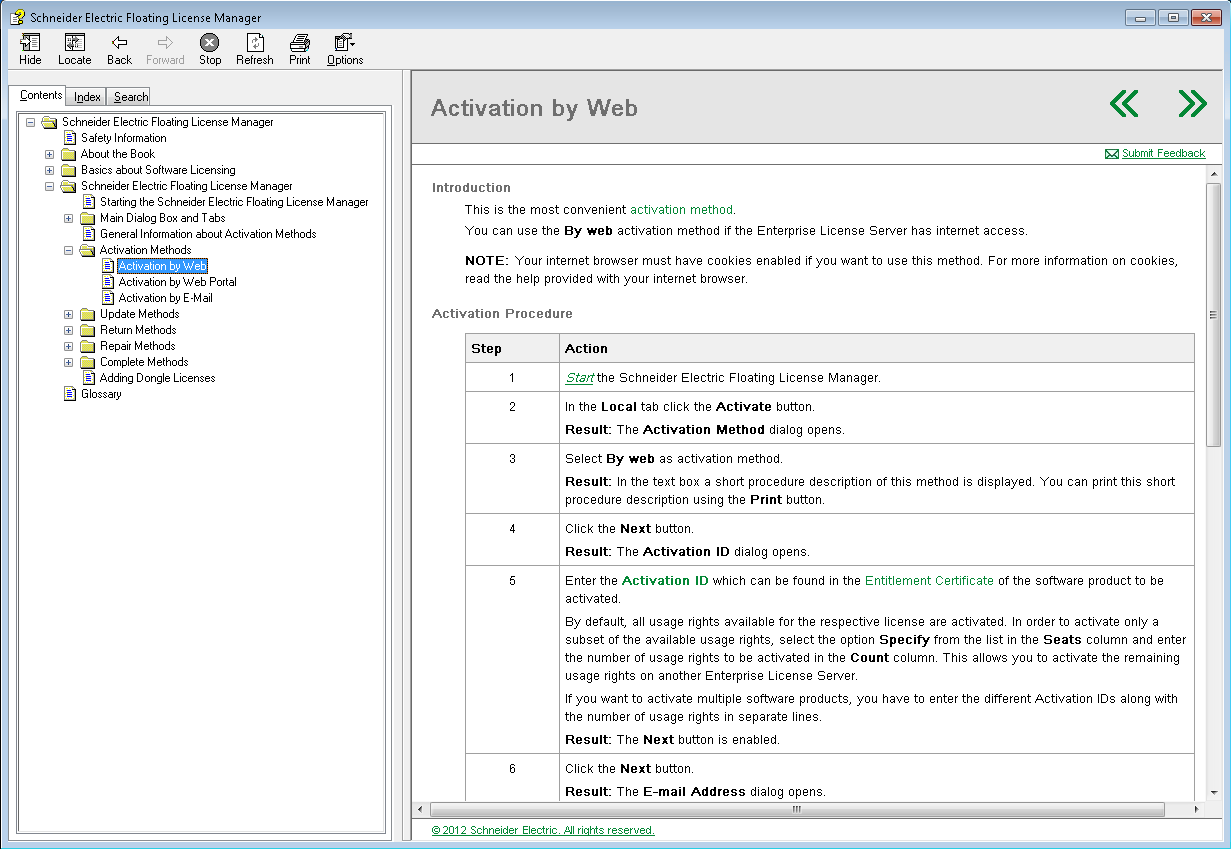Select Activation by Web tree item
This screenshot has height=849, width=1231.
pos(162,266)
